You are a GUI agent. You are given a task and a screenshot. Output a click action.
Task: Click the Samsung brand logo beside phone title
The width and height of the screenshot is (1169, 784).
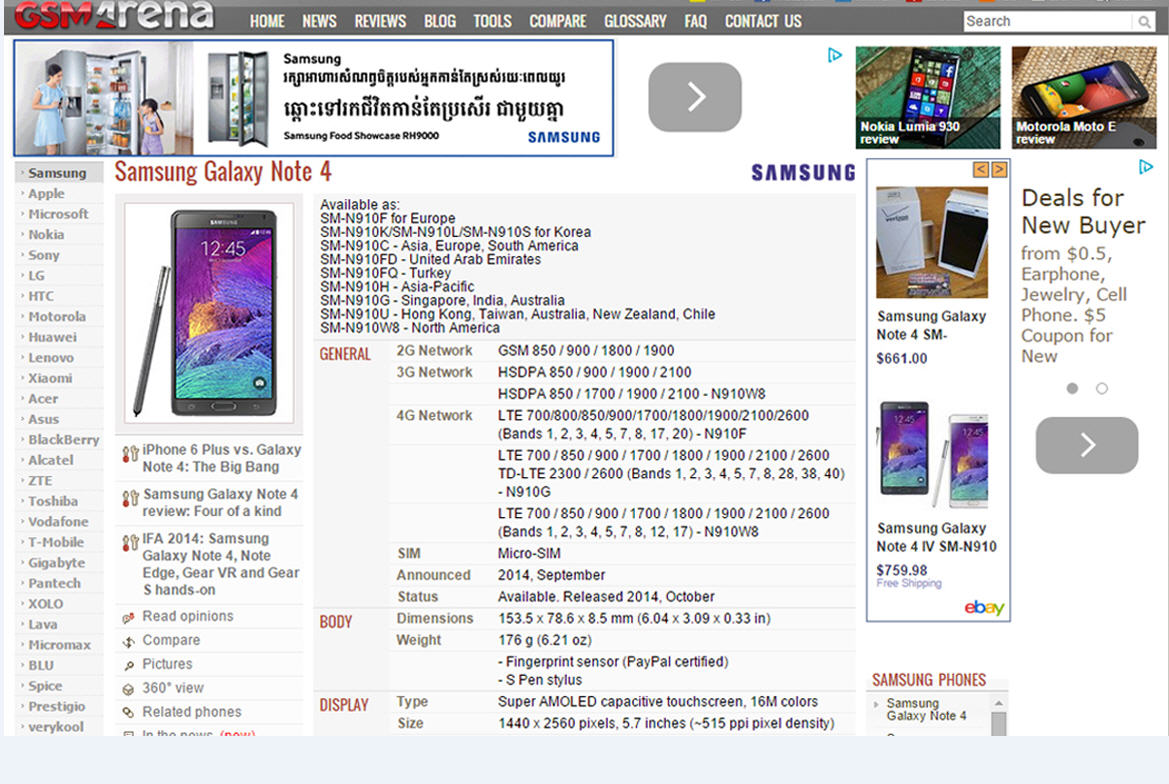tap(803, 173)
